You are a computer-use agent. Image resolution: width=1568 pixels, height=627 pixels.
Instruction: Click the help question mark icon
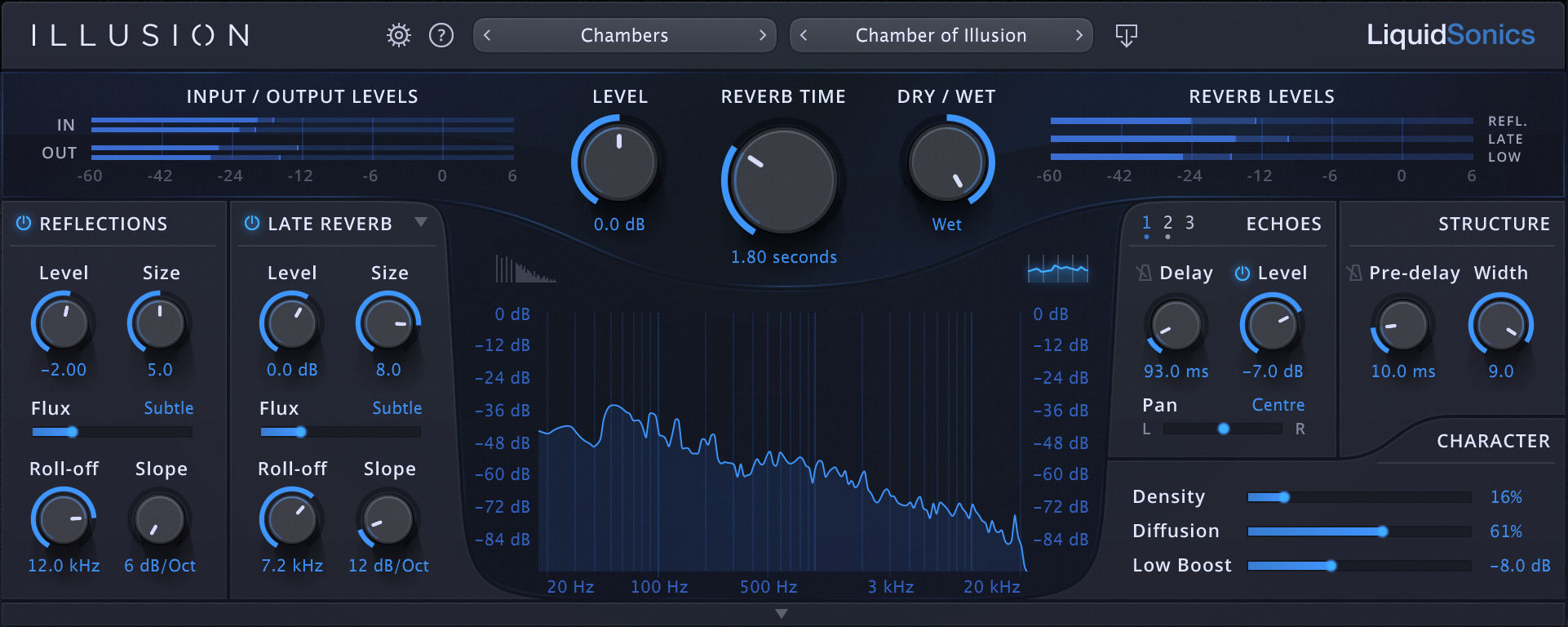coord(441,35)
